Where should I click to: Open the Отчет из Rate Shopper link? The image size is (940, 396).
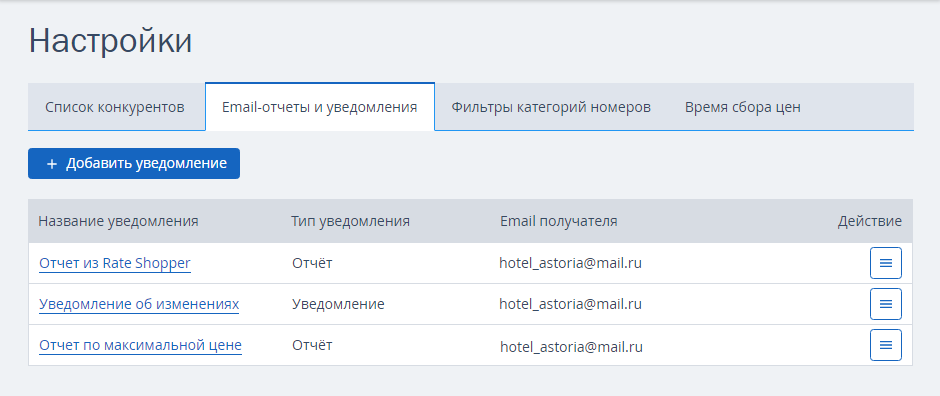coord(115,263)
